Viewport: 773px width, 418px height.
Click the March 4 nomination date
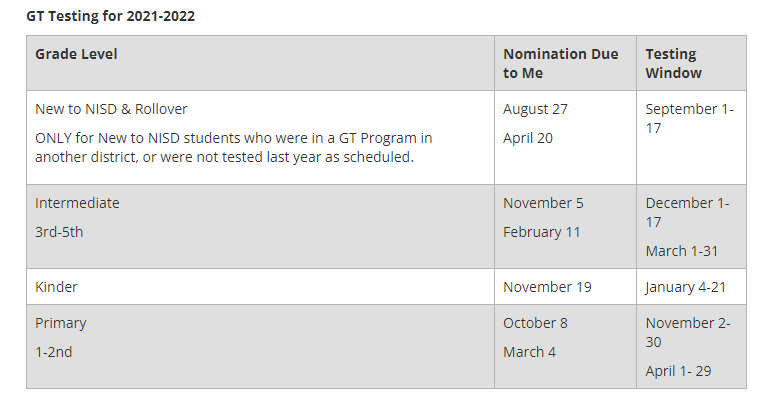point(530,352)
